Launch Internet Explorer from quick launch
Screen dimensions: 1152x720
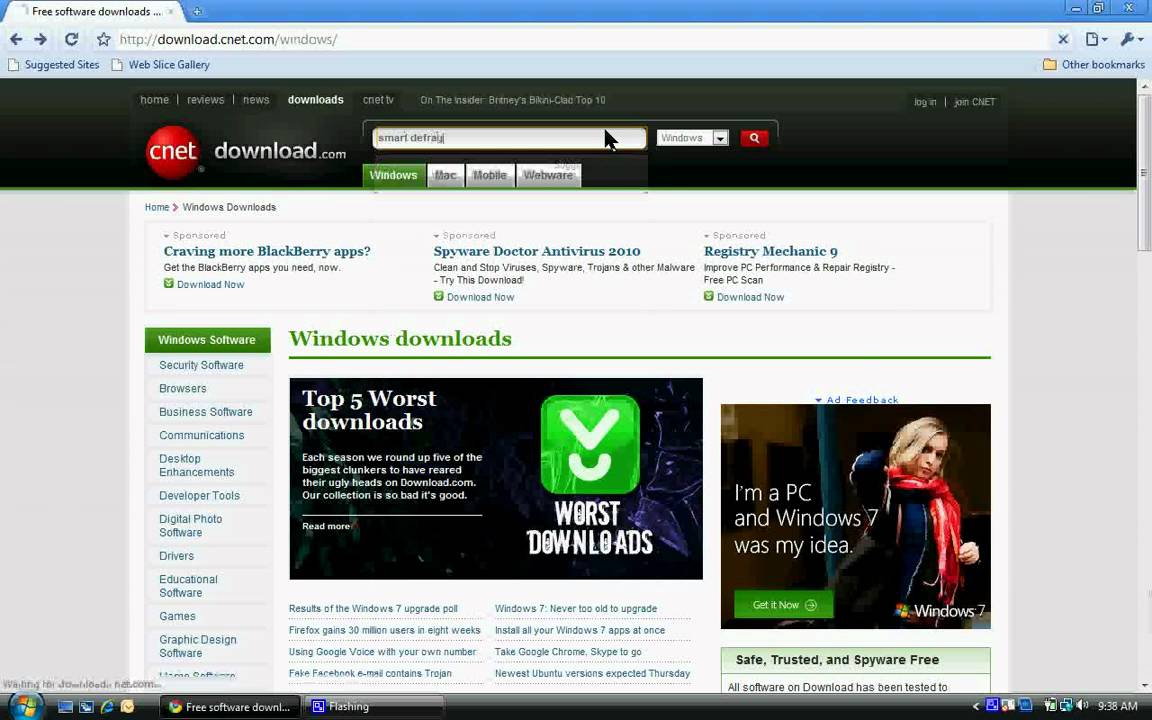coord(107,707)
